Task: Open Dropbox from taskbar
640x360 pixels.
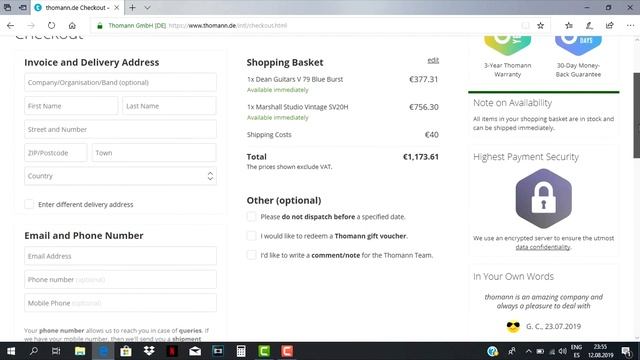Action: pos(149,351)
